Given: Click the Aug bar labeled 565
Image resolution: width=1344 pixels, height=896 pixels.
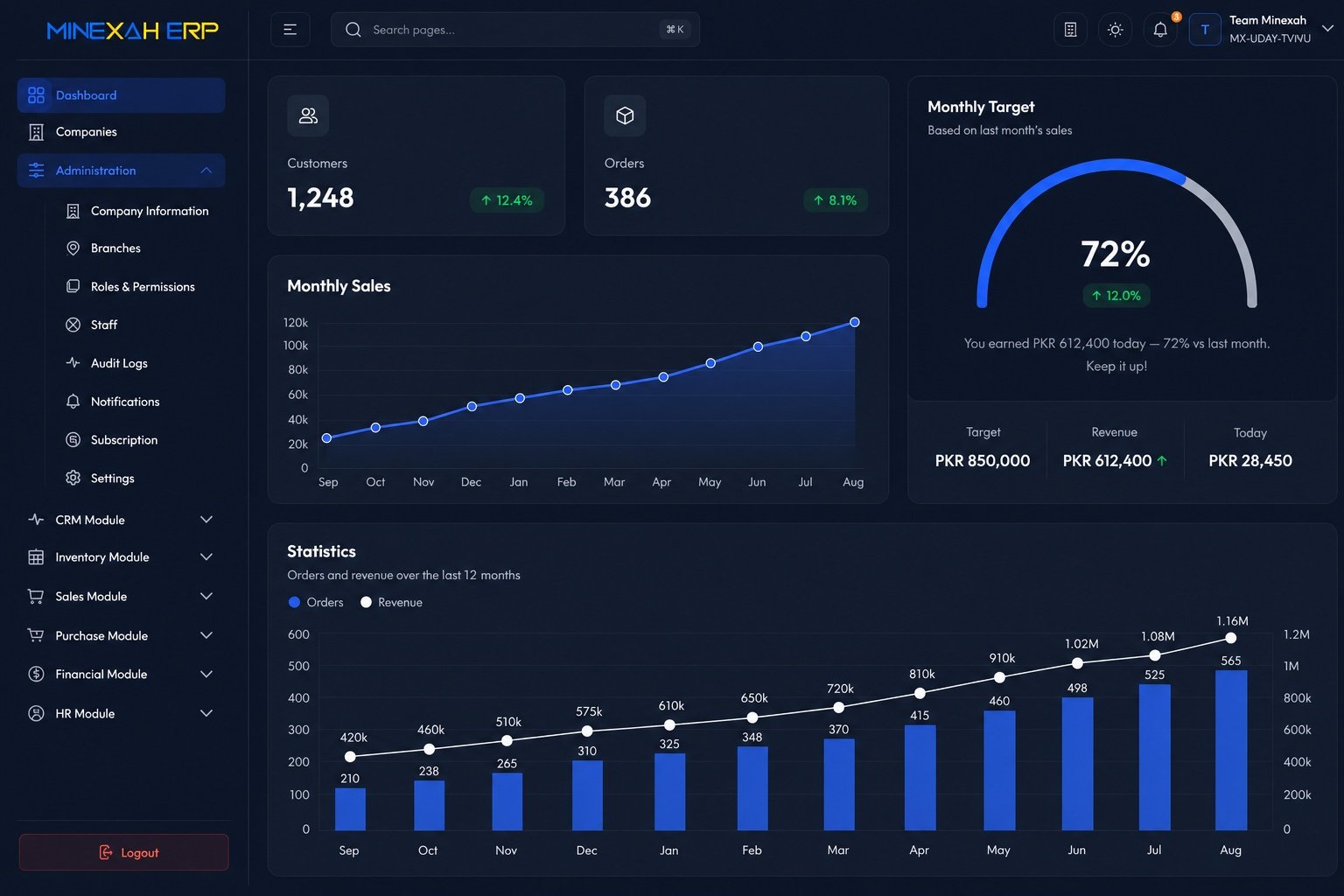Looking at the screenshot, I should coord(1231,750).
